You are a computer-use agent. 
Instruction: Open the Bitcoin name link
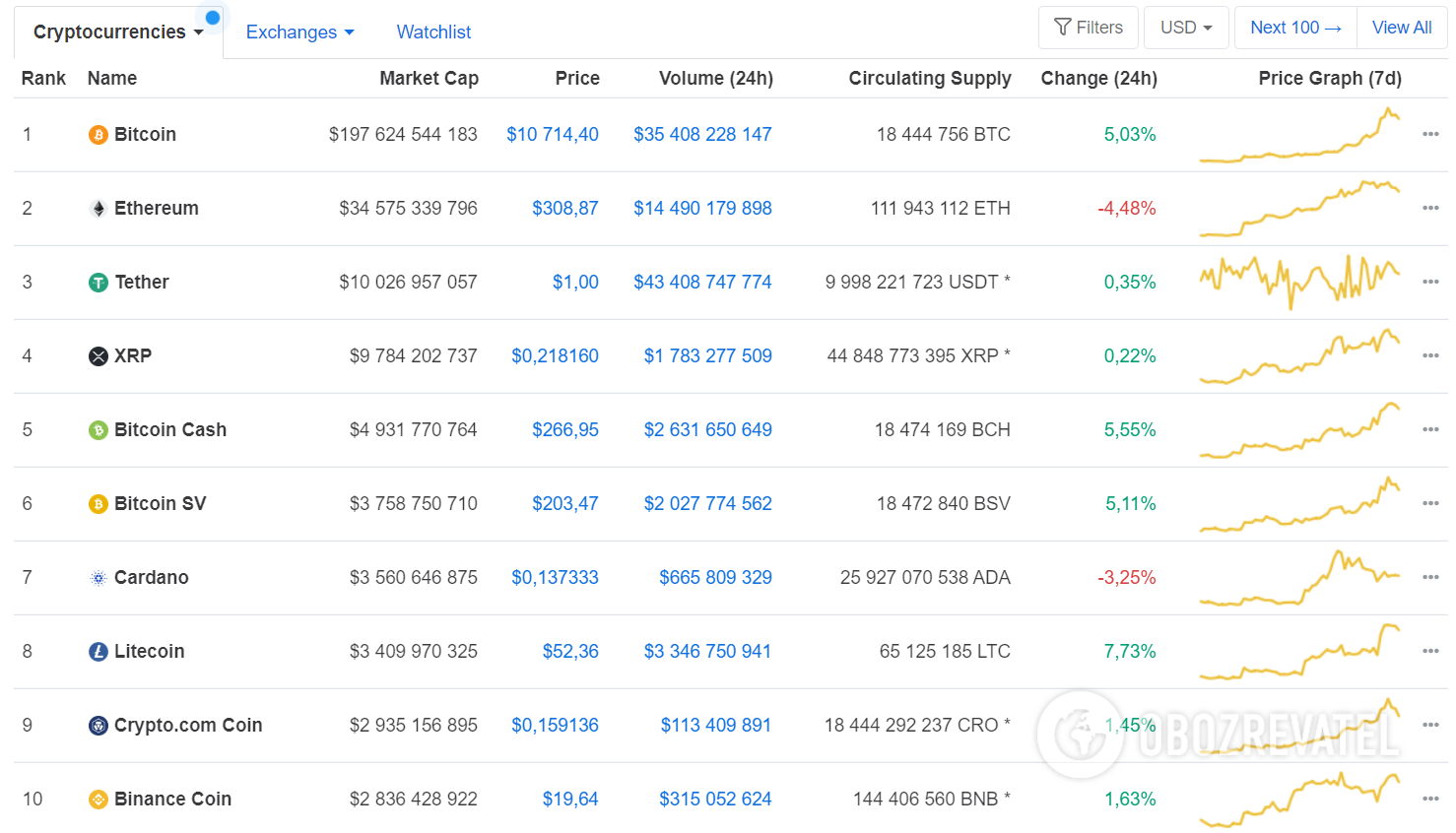click(x=145, y=134)
